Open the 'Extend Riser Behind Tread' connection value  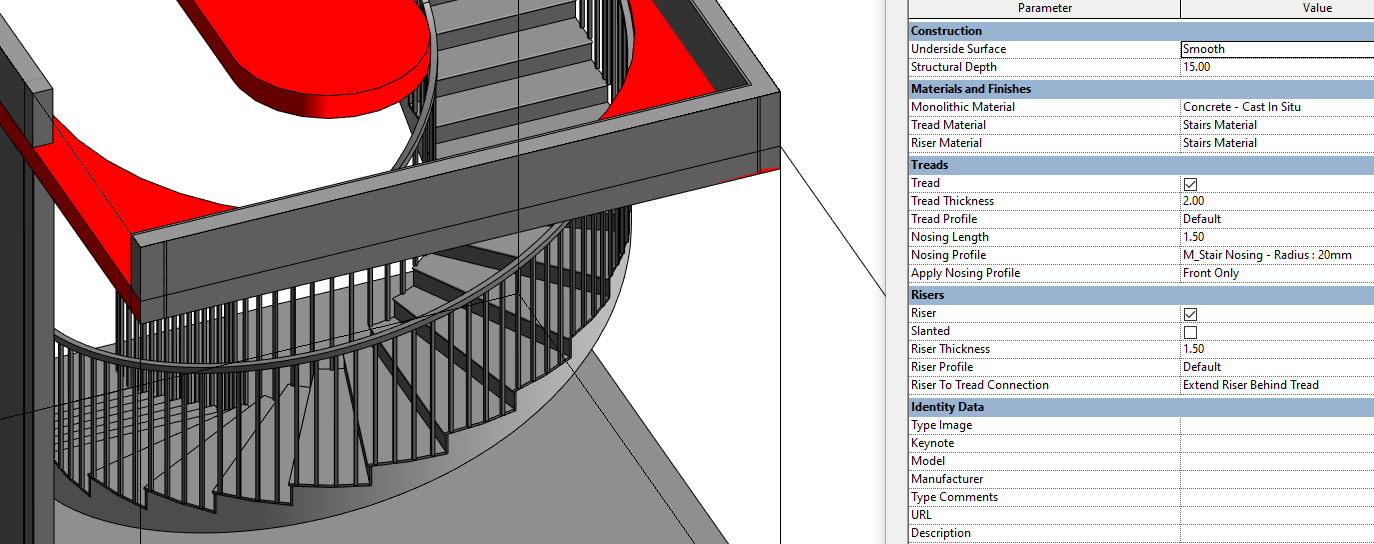(1277, 385)
